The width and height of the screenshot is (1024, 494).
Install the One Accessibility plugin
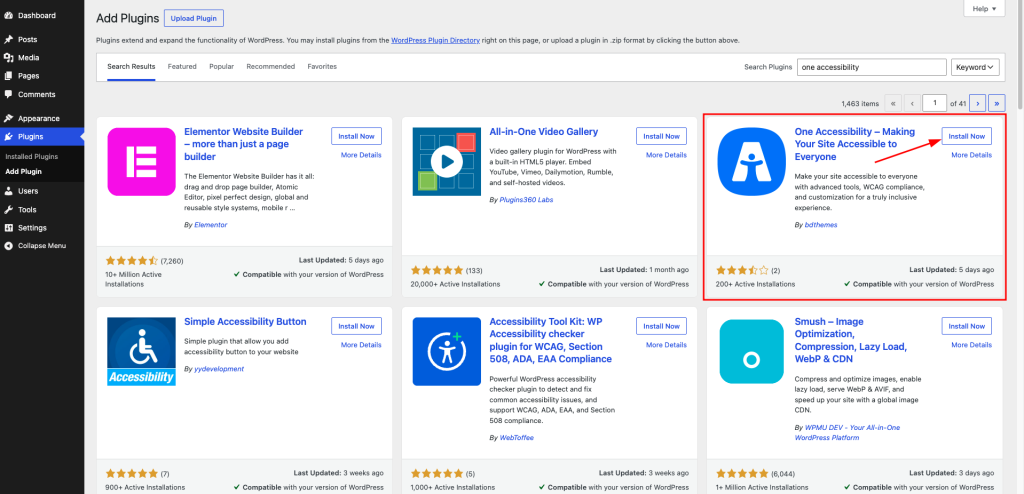967,136
